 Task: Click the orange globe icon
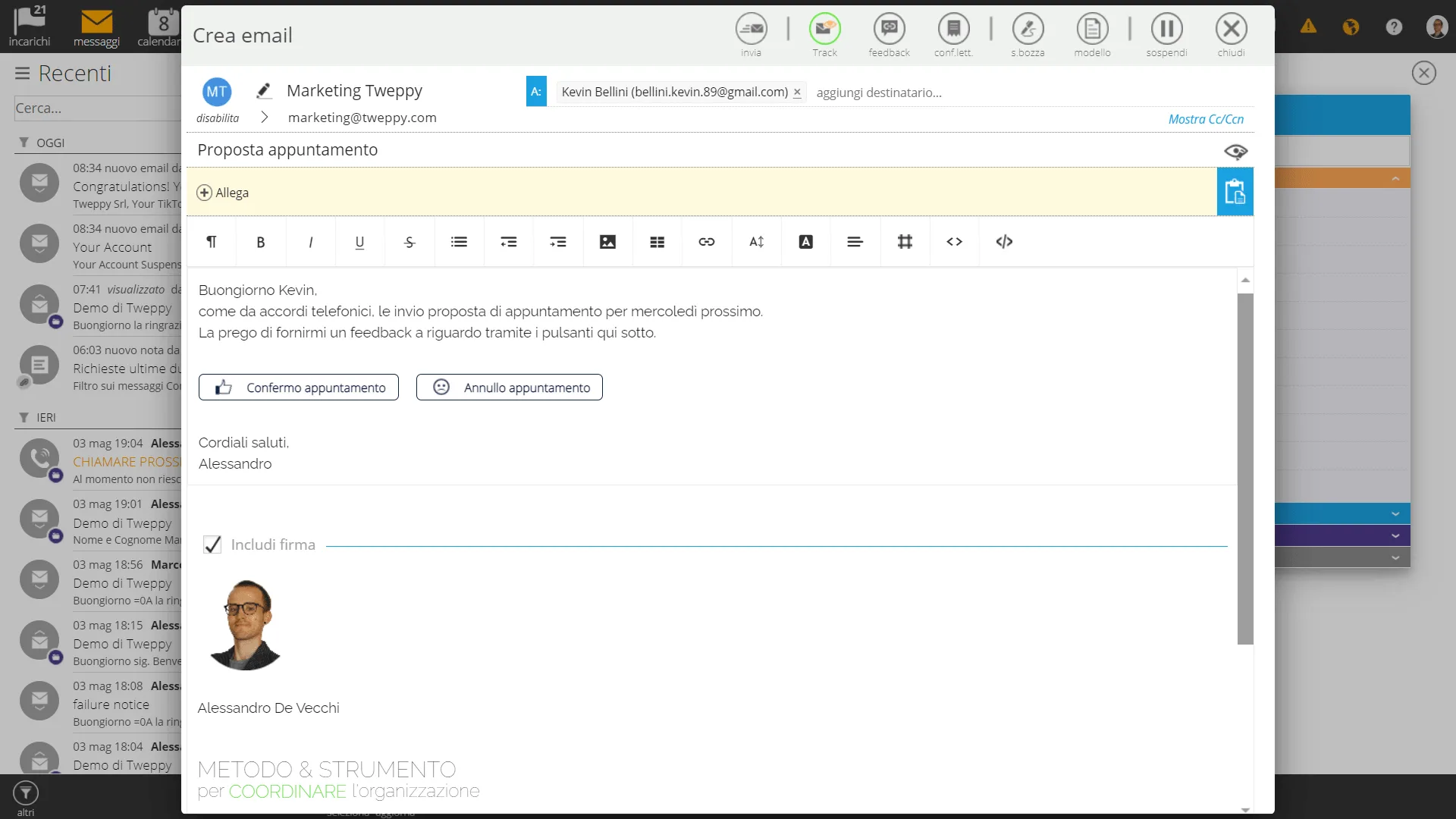[1351, 27]
